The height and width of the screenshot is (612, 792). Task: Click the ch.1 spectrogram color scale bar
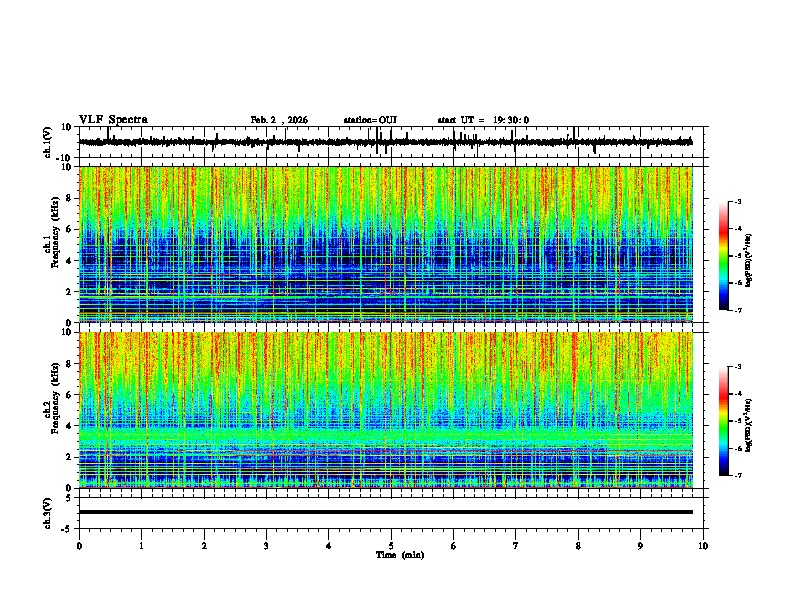pos(723,256)
